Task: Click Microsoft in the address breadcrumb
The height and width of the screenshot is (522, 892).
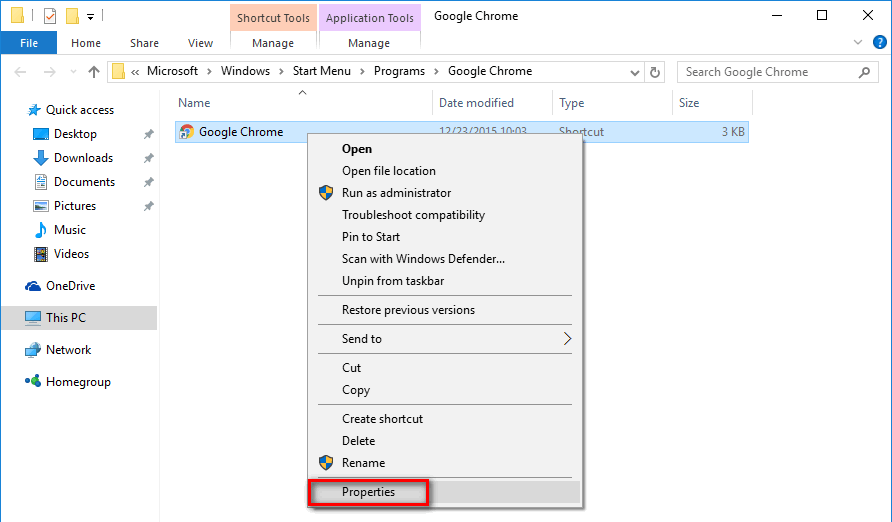Action: tap(172, 71)
